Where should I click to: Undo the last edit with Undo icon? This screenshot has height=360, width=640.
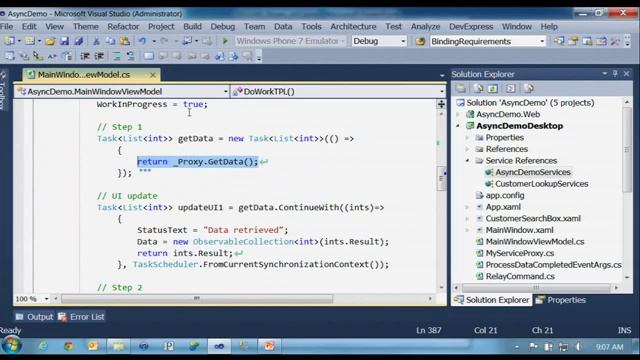pos(142,41)
